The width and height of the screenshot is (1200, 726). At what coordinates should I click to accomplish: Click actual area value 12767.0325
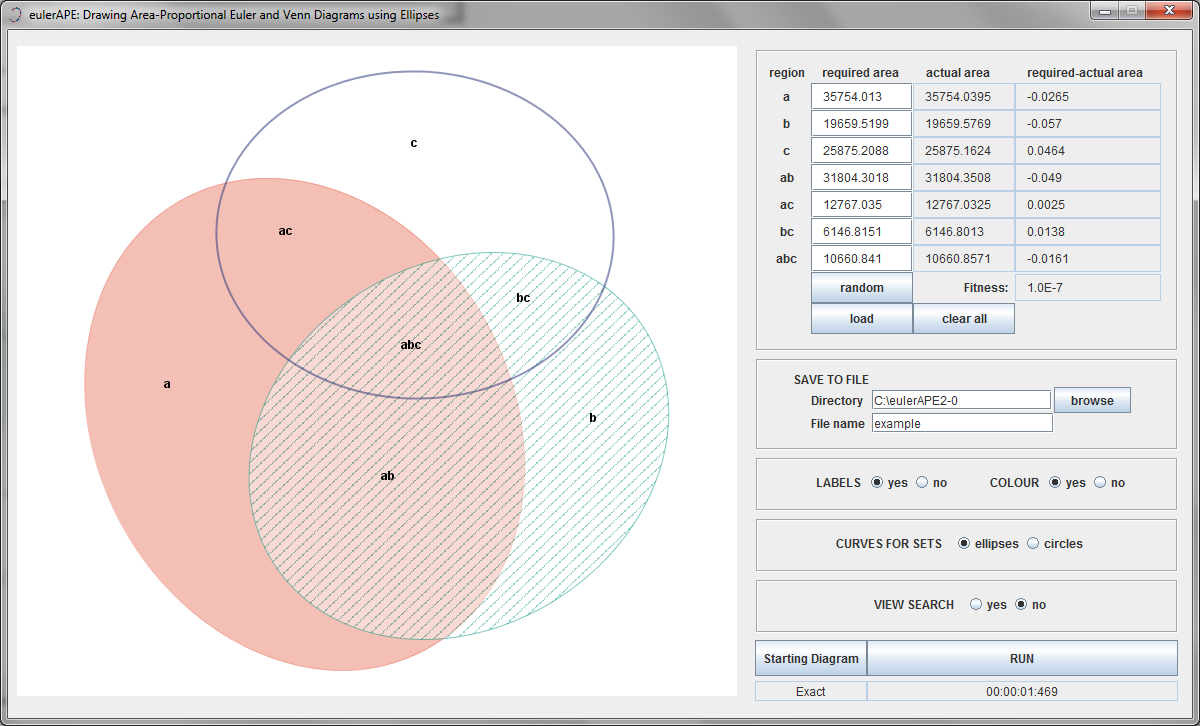coord(964,205)
